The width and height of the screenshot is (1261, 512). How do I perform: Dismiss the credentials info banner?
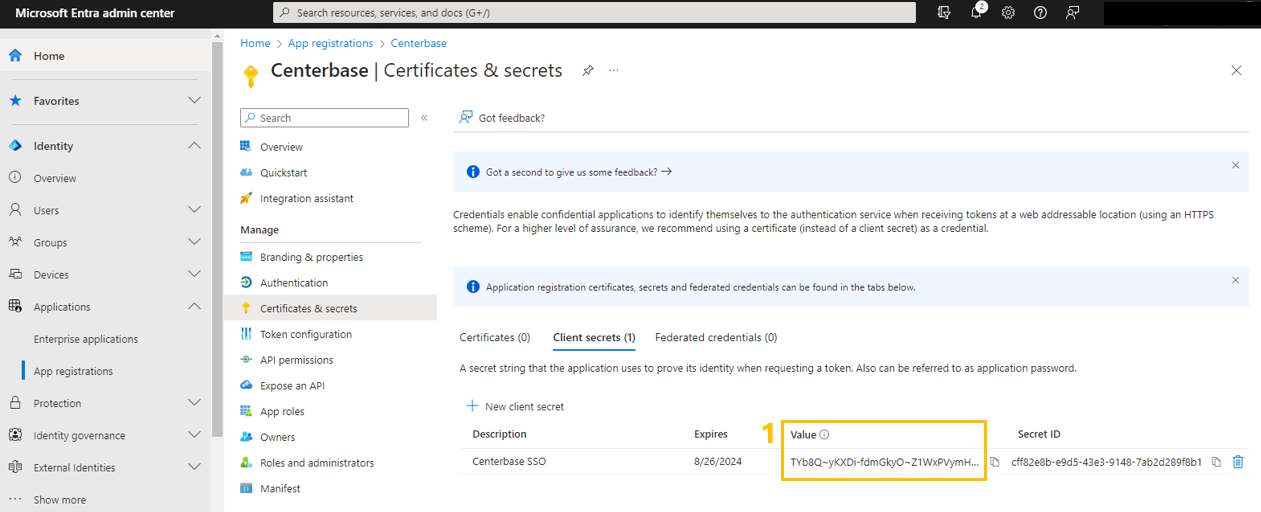pyautogui.click(x=1235, y=281)
